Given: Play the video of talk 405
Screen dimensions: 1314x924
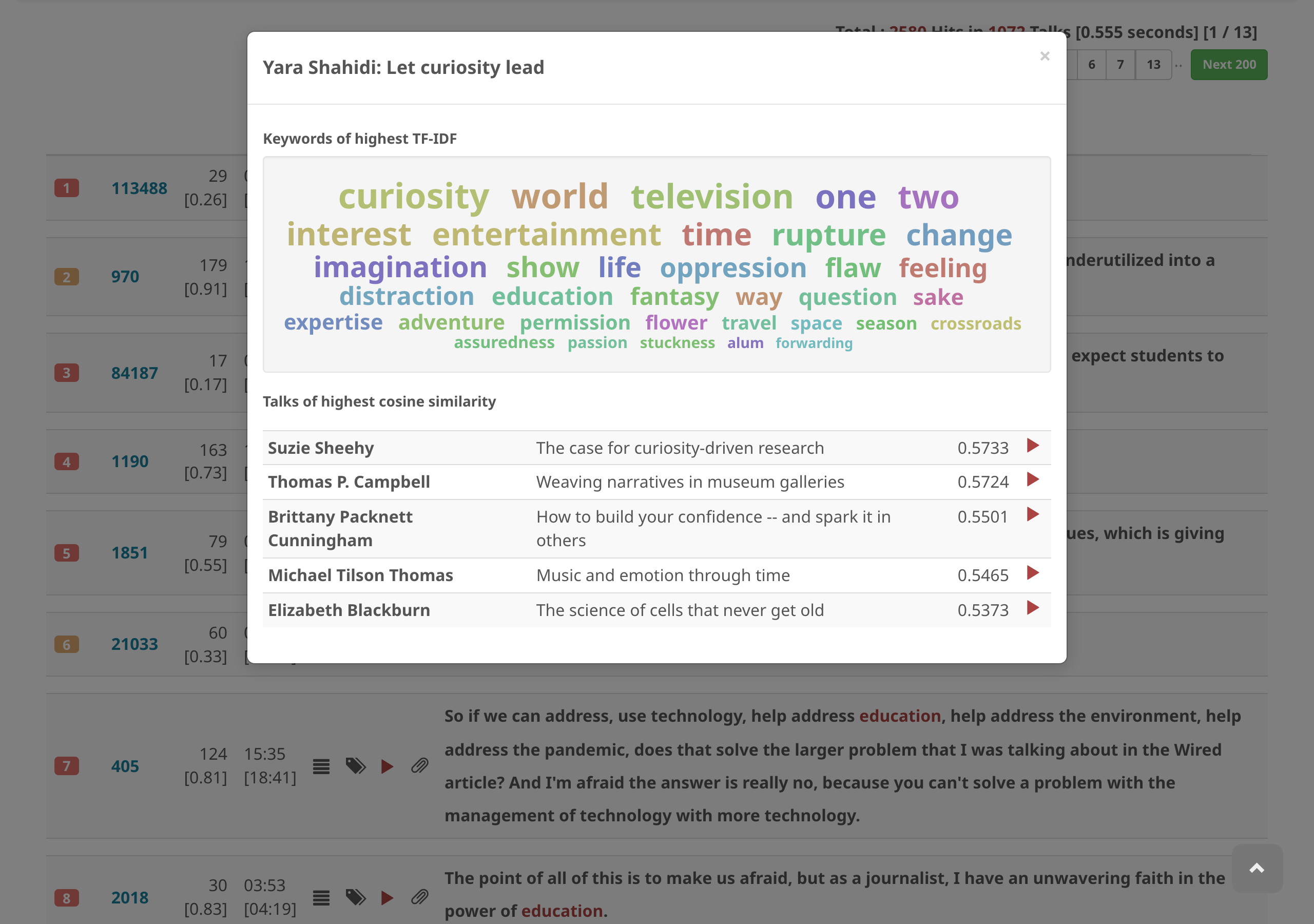Looking at the screenshot, I should coord(388,767).
